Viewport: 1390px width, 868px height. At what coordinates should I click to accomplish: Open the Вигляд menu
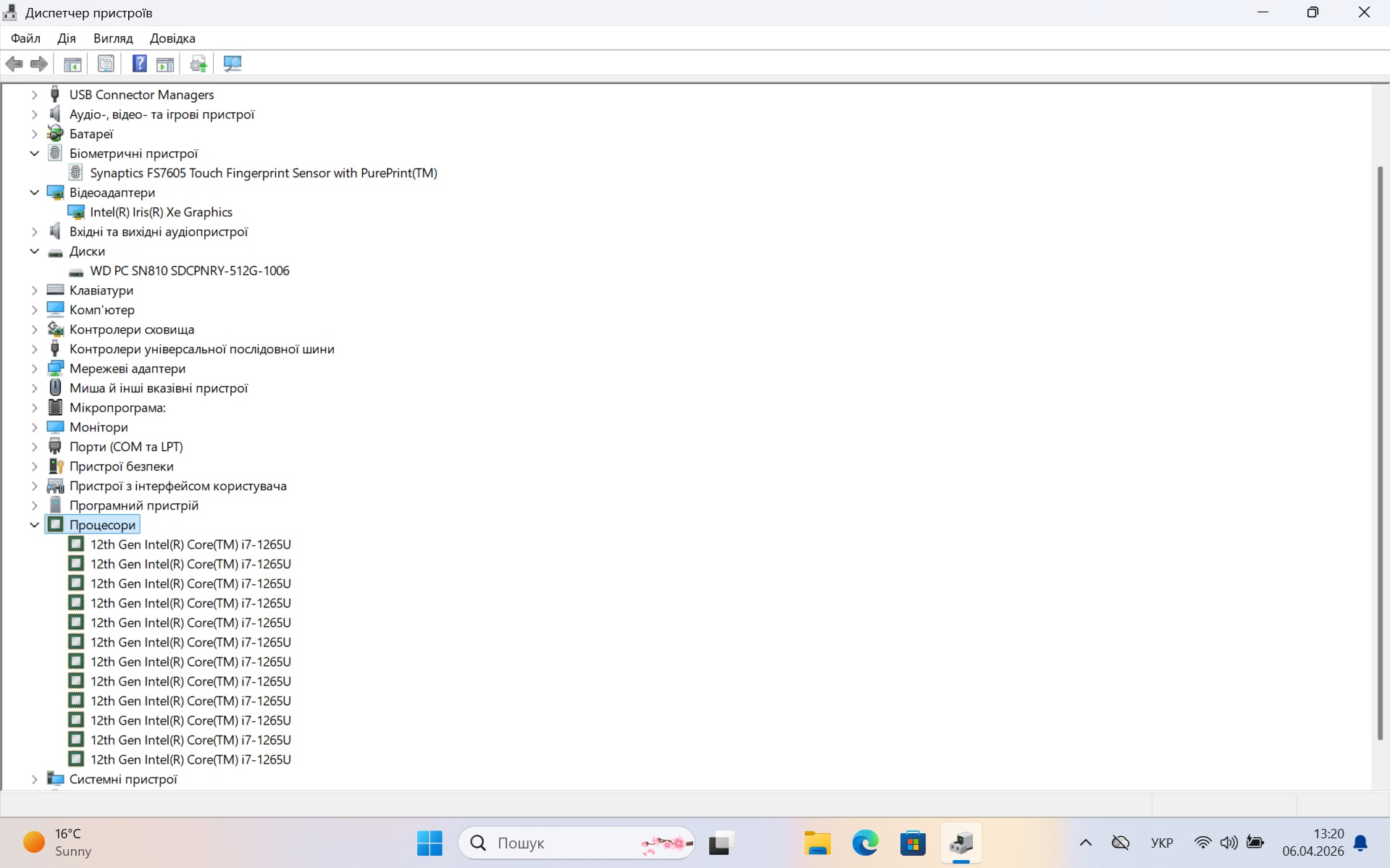(x=113, y=38)
